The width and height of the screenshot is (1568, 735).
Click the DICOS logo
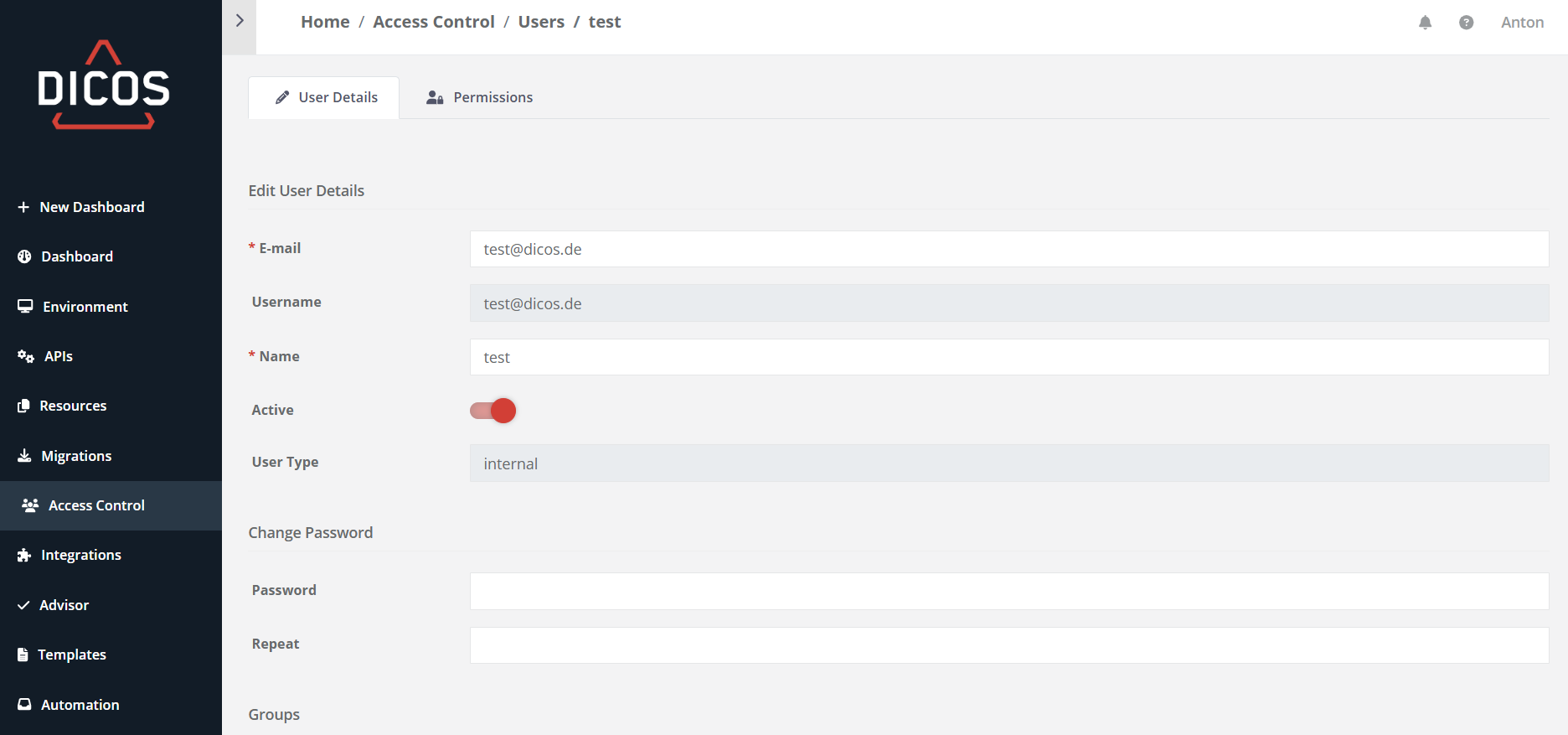104,85
